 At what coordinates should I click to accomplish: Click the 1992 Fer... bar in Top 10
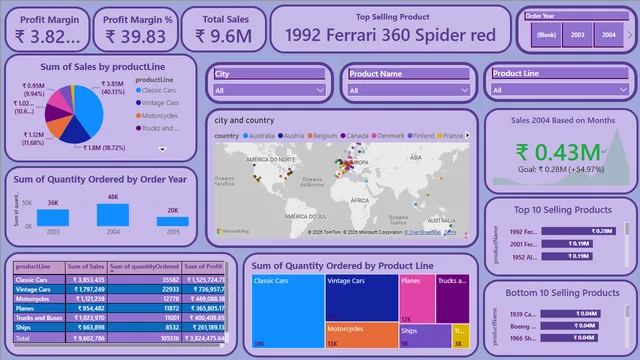(578, 231)
